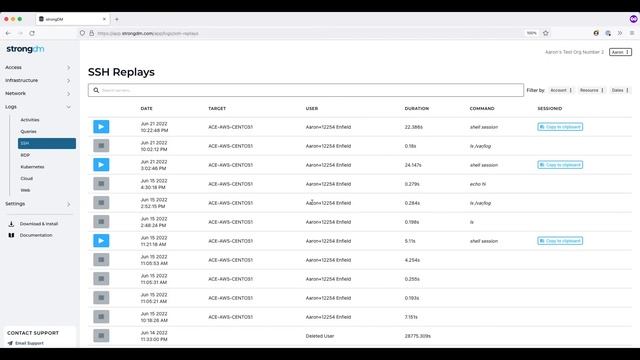Show more toolbar extensions chevron
Screen dimensions: 640x360
620,33
